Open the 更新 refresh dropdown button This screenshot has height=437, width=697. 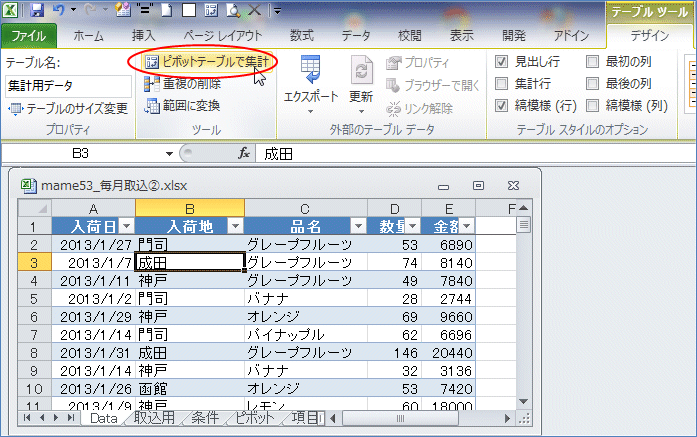(x=361, y=84)
